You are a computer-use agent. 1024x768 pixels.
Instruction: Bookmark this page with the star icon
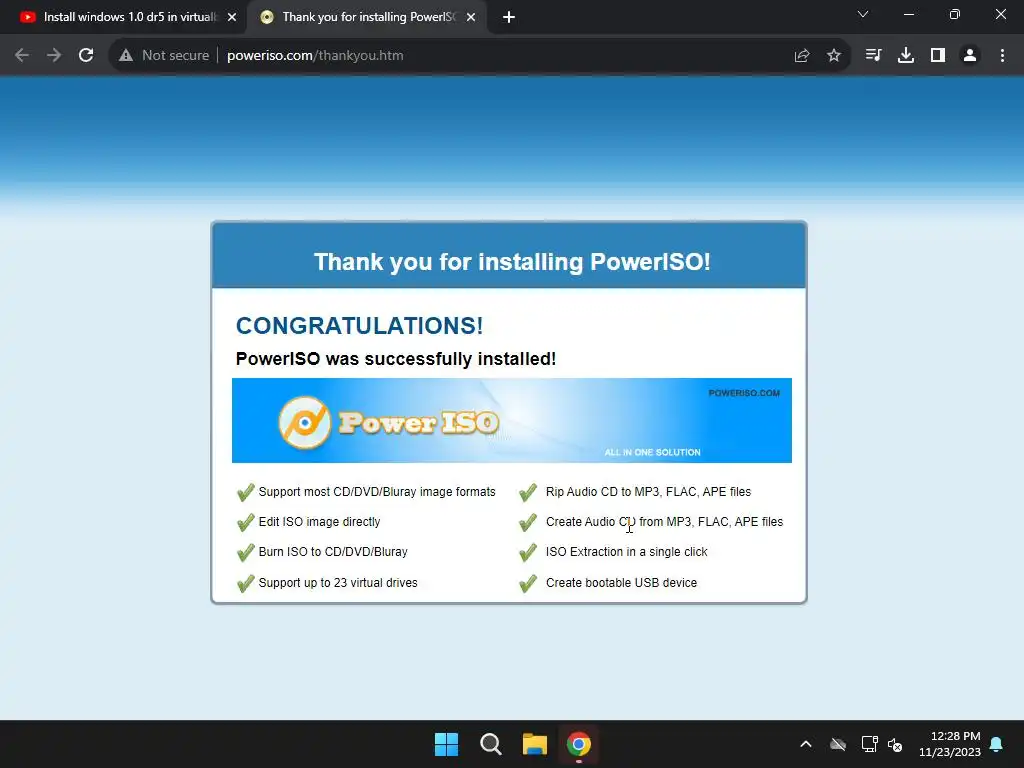834,56
